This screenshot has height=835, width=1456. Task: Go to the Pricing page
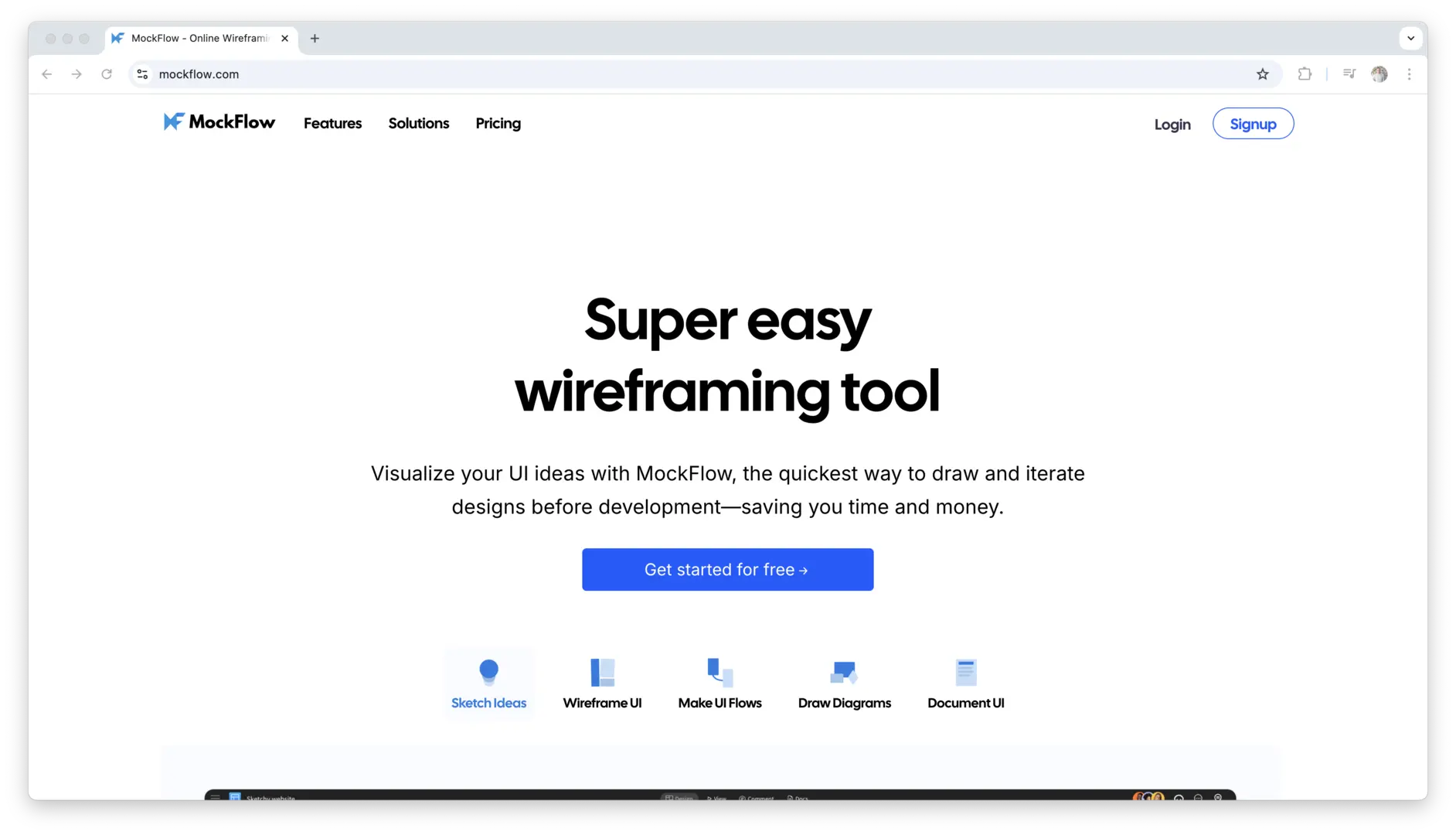tap(498, 124)
